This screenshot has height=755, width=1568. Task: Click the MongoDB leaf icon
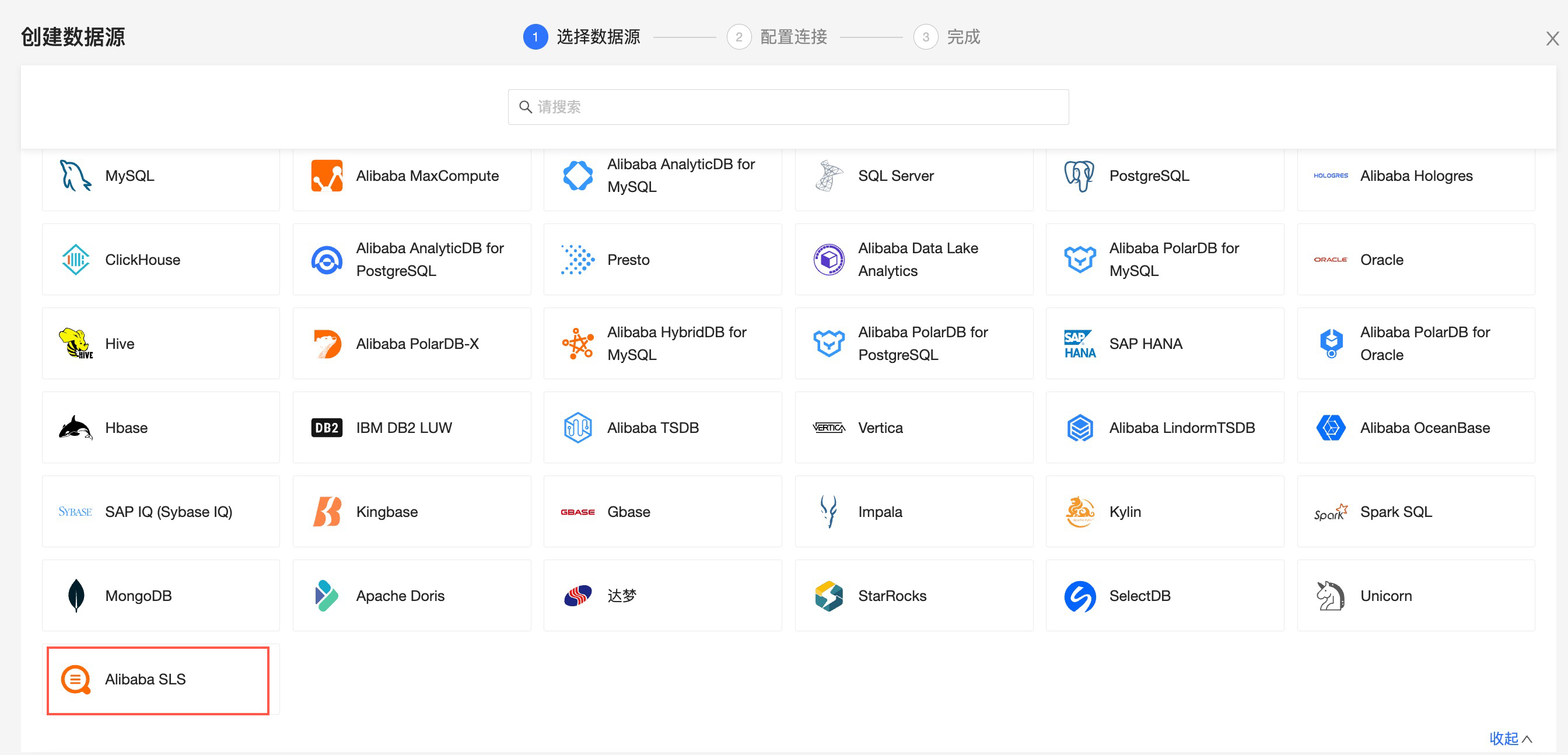click(75, 596)
